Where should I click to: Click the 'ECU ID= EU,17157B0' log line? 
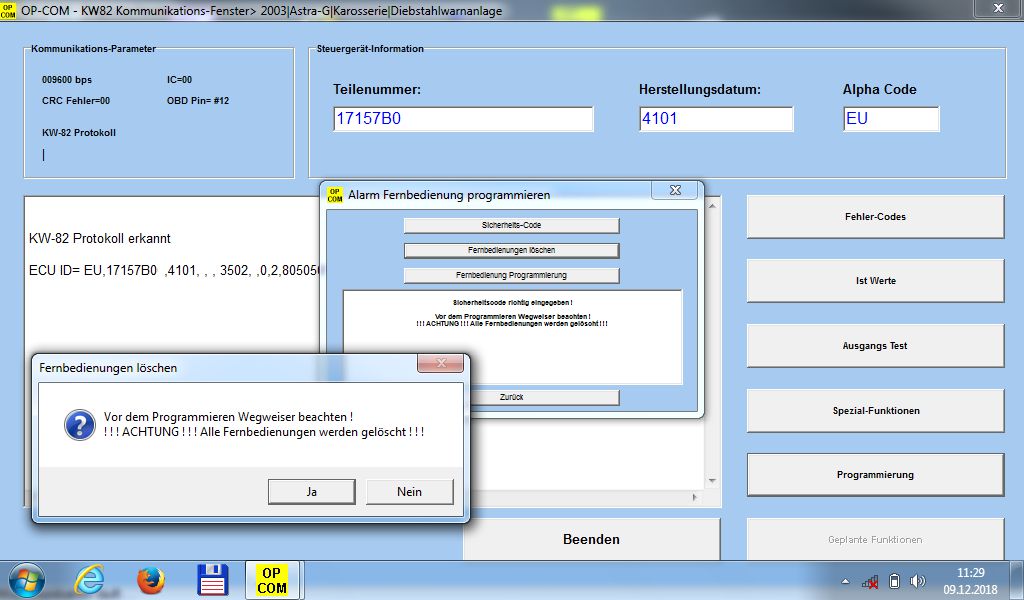point(176,270)
